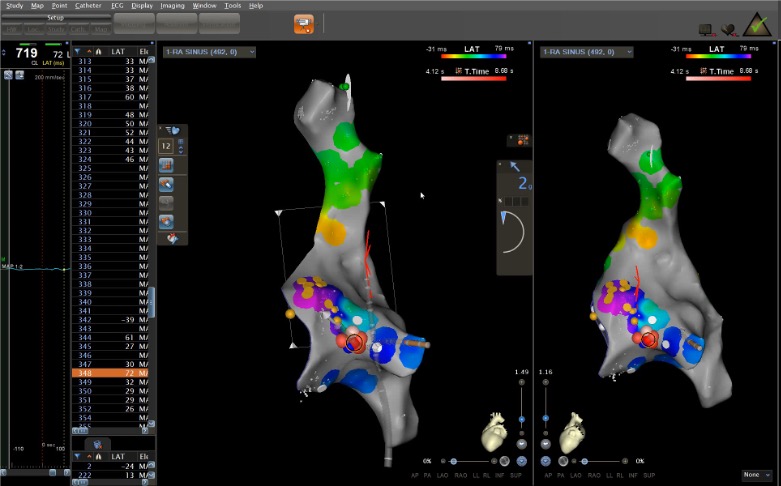
Task: Click the heart filter icon atop floating toolbar
Action: tap(170, 129)
